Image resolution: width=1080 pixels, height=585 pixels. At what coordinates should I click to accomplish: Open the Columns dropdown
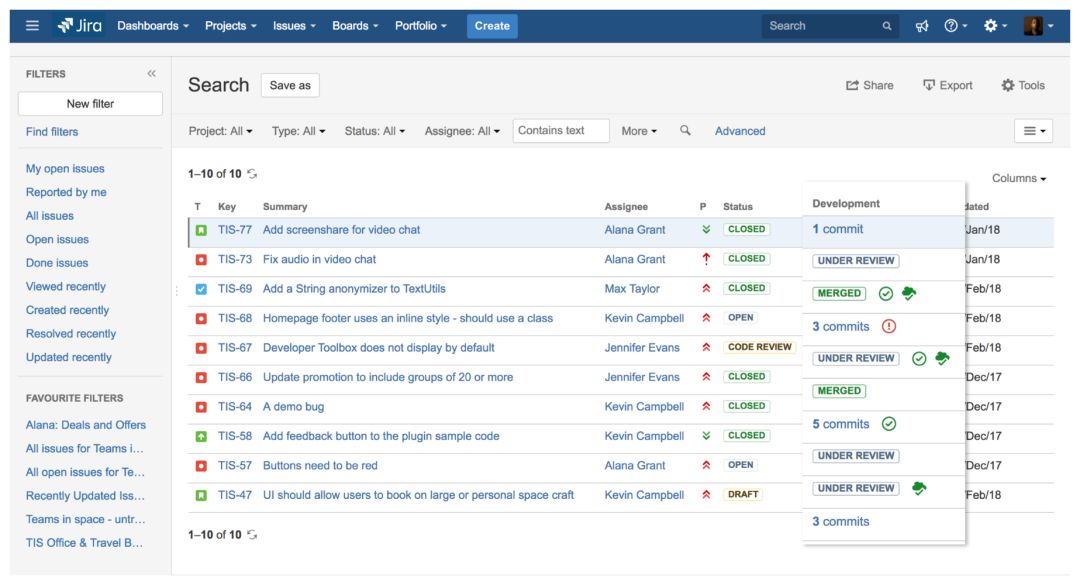click(x=1020, y=177)
